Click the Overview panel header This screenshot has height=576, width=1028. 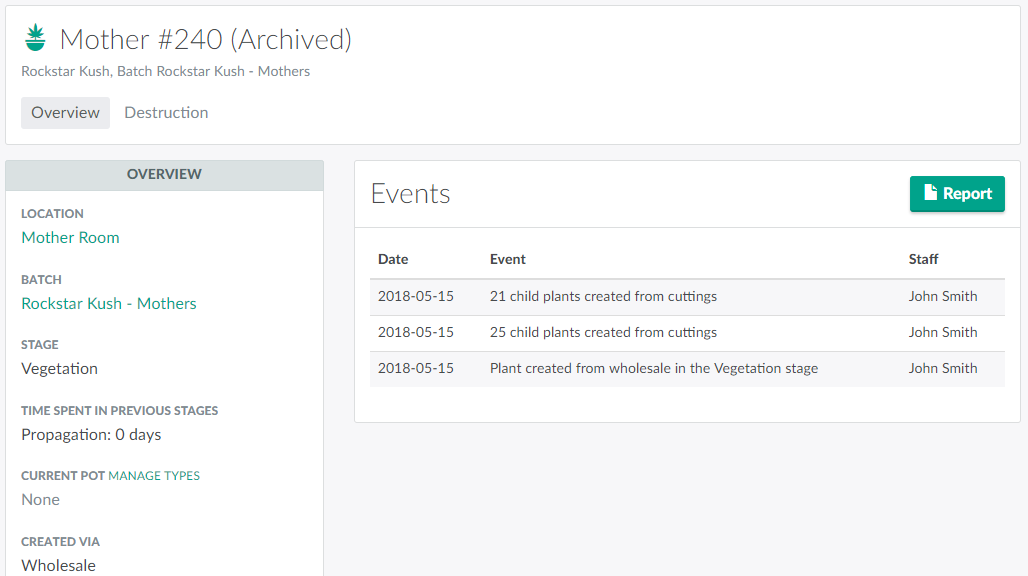coord(164,174)
